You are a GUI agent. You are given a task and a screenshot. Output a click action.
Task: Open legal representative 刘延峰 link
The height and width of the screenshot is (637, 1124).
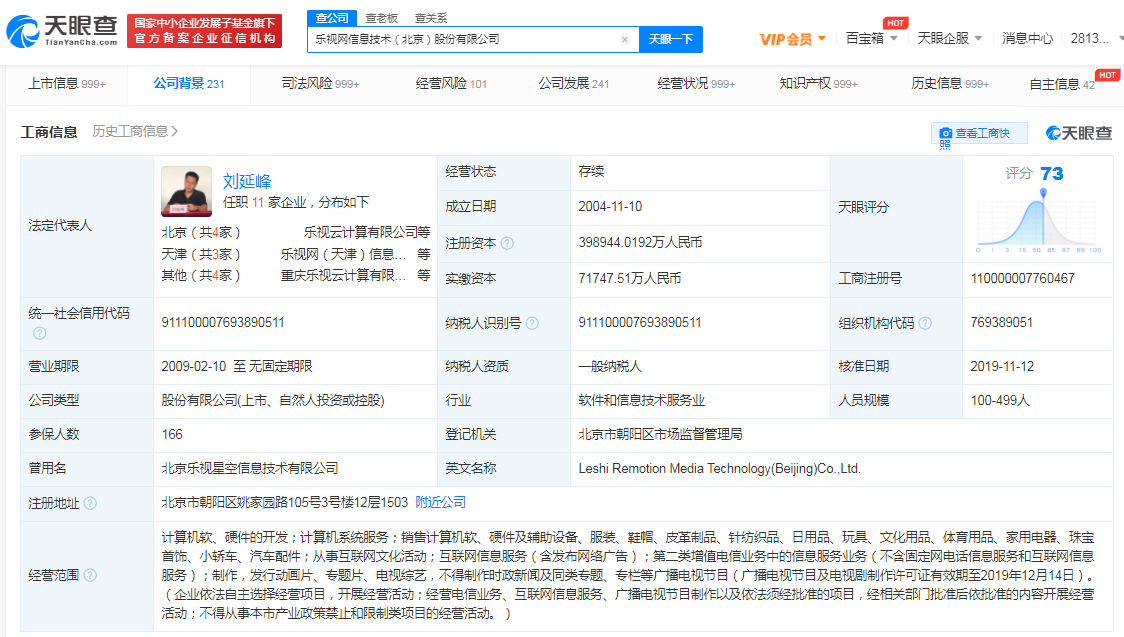click(247, 181)
